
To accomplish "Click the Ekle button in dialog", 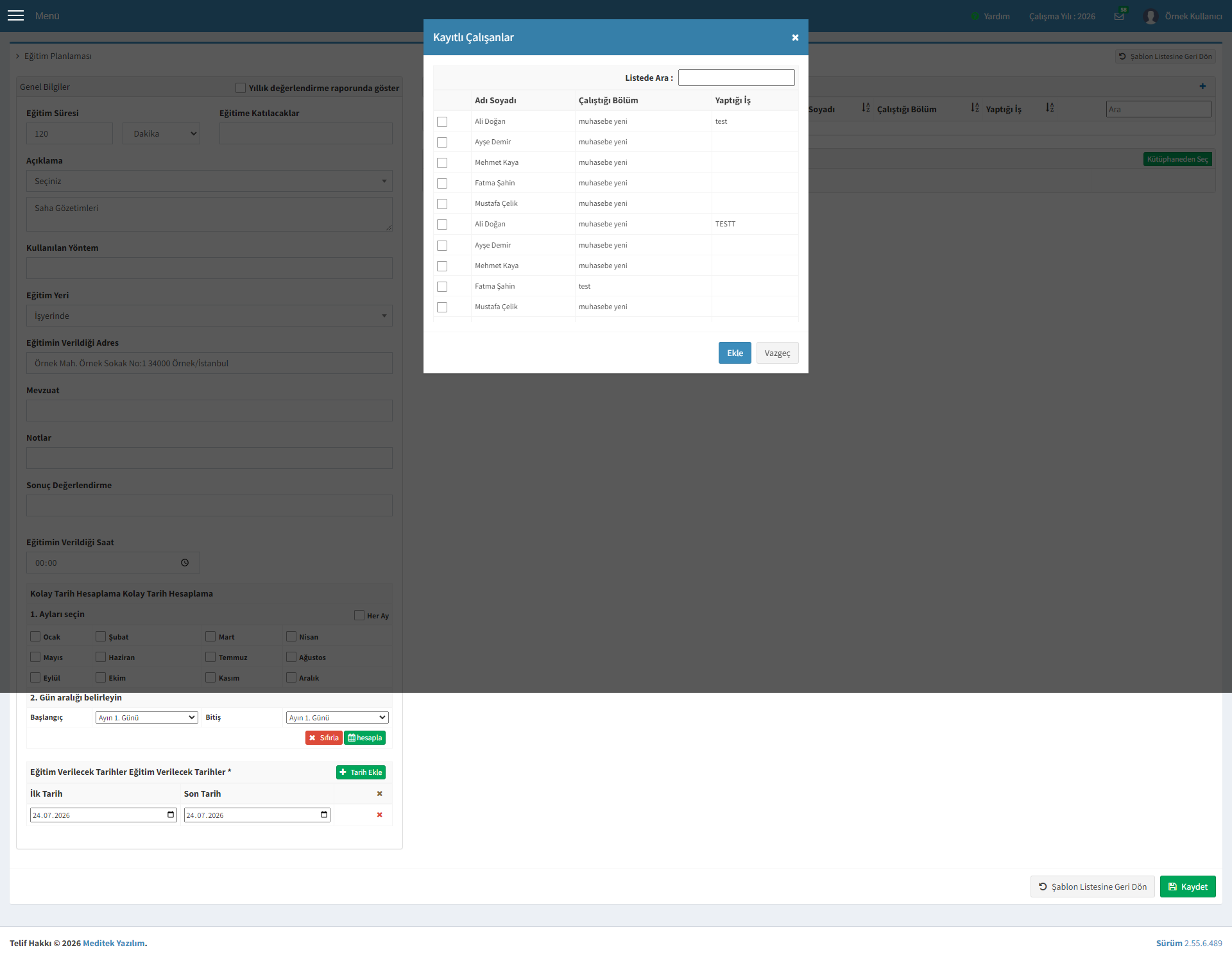I will [735, 353].
